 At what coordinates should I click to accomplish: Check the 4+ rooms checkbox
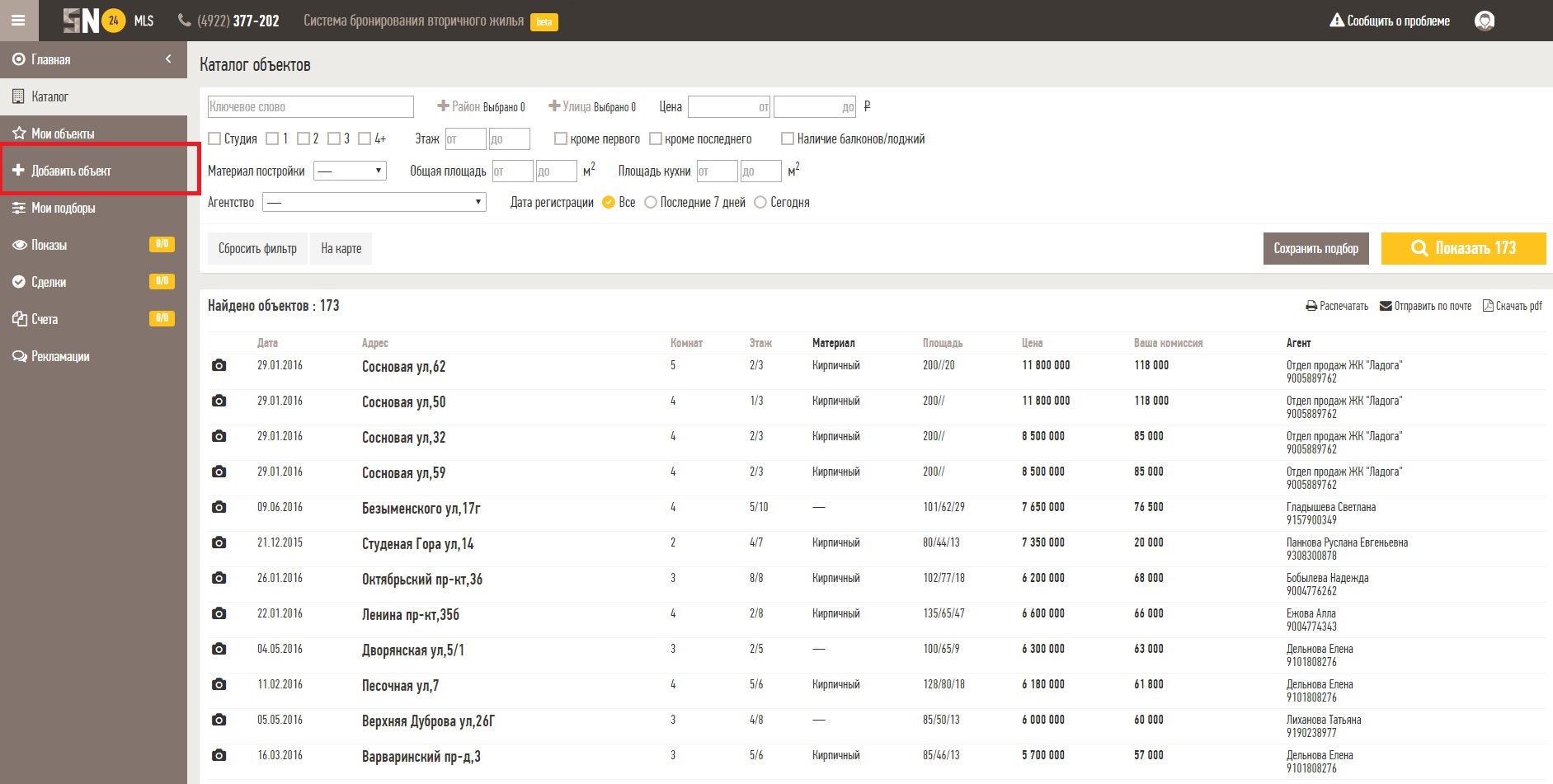[x=365, y=138]
